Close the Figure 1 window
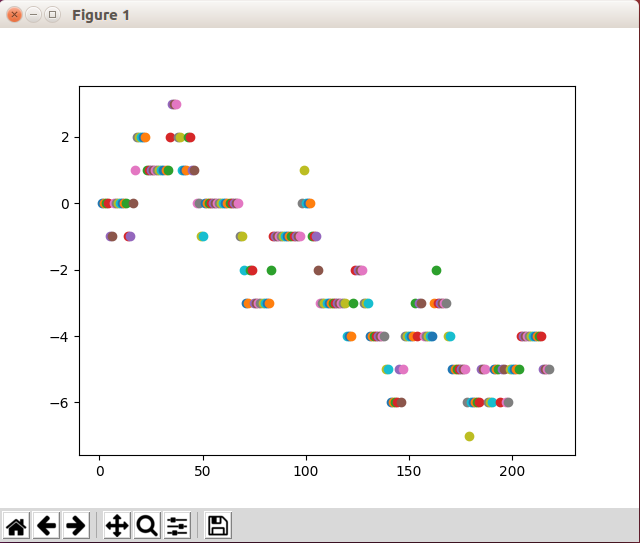 [x=14, y=15]
